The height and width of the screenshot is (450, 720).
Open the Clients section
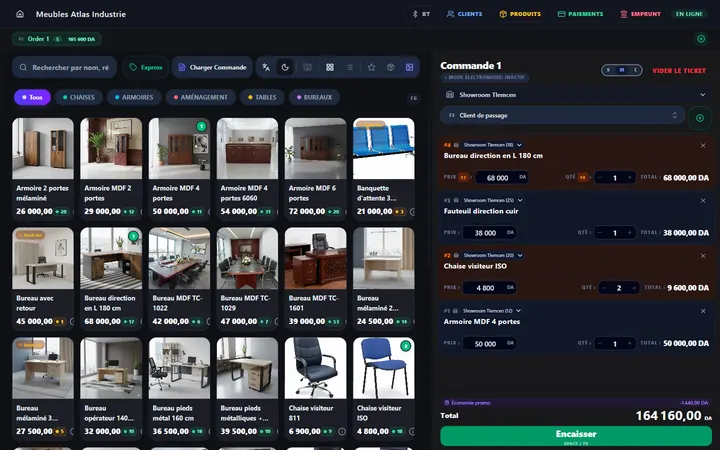(x=465, y=14)
